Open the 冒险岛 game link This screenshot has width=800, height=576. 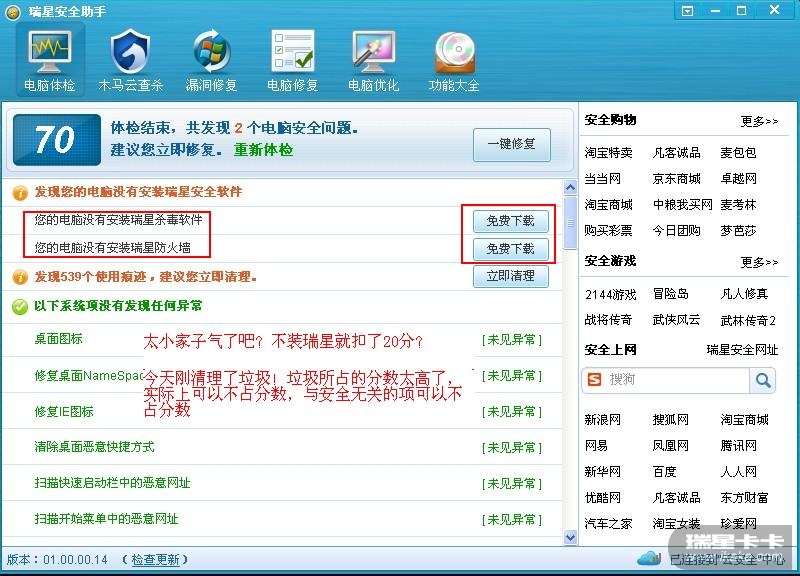coord(670,294)
